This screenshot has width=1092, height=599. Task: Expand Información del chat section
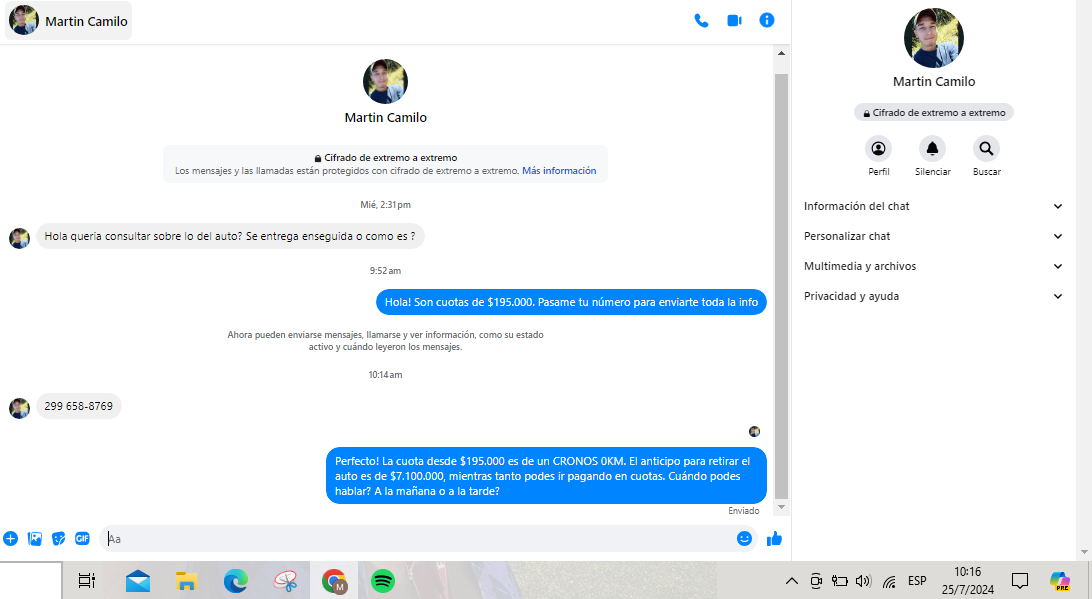click(x=933, y=206)
